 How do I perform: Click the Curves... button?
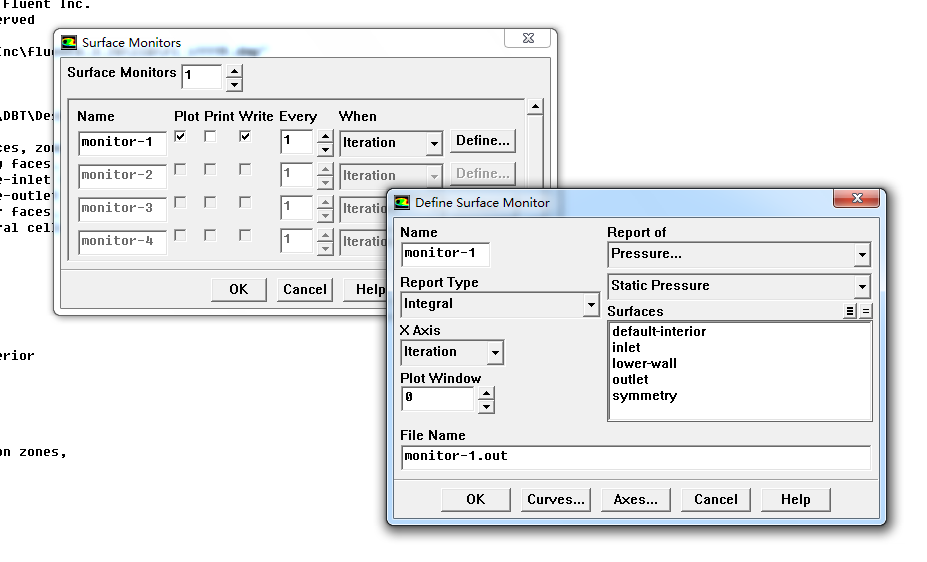pyautogui.click(x=556, y=499)
